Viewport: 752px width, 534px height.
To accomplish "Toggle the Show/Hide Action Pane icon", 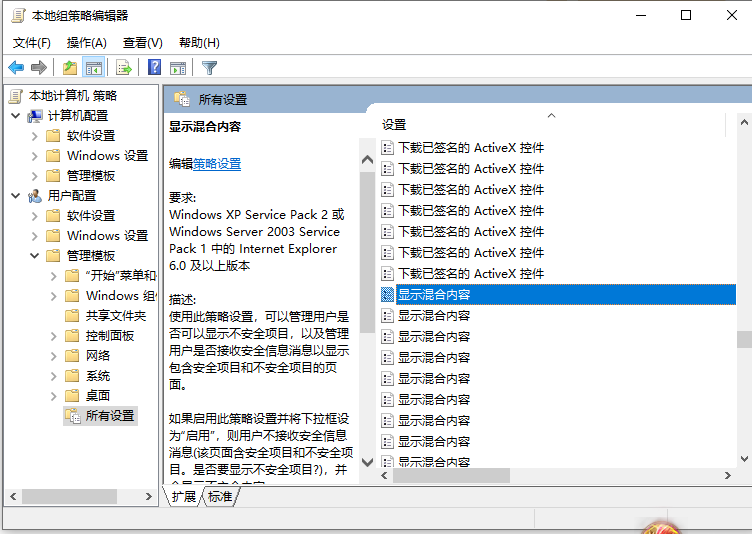I will coord(178,68).
